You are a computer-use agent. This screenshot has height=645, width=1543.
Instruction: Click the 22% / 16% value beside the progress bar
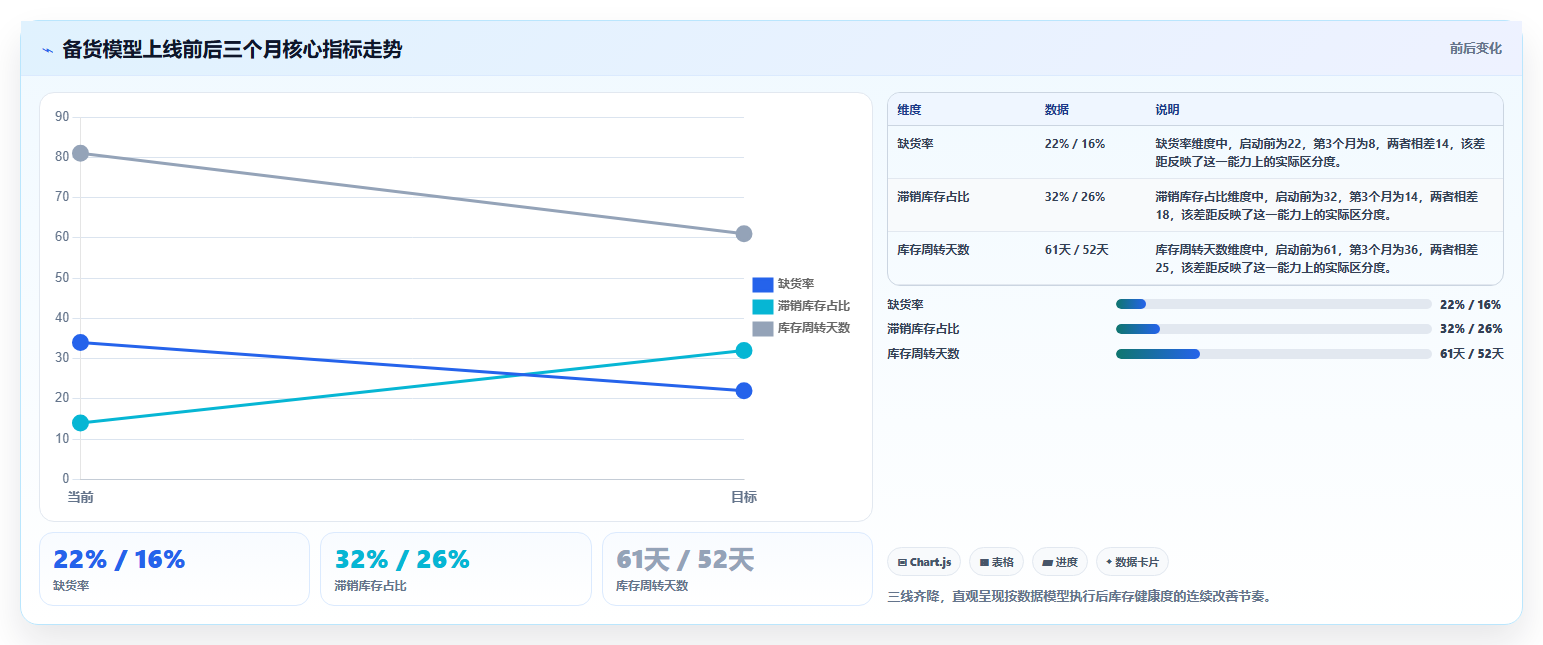pos(1470,305)
